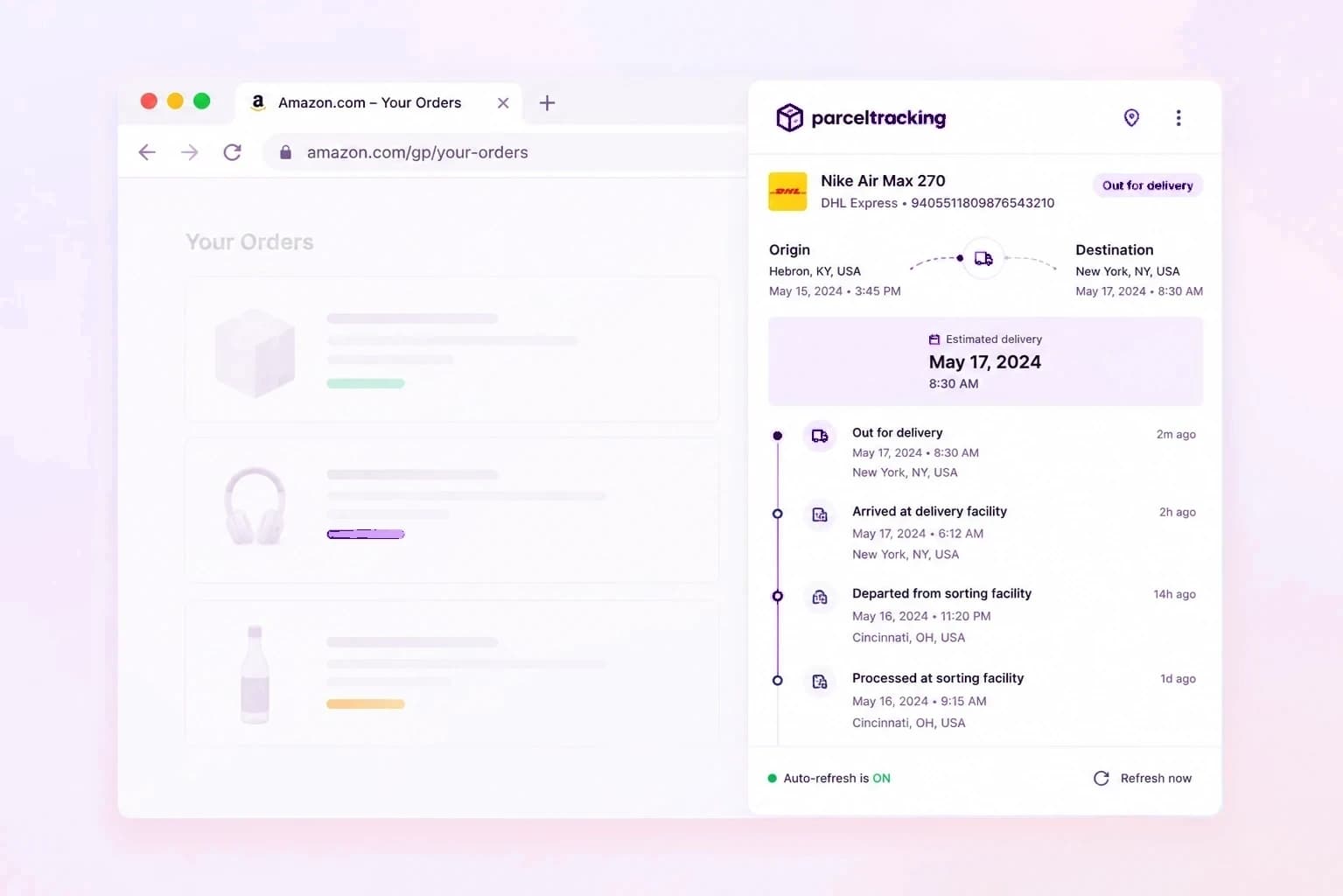Click the May 15, 2024 • 3:45 PM timestamp
Screen dimensions: 1343x896
[x=835, y=291]
